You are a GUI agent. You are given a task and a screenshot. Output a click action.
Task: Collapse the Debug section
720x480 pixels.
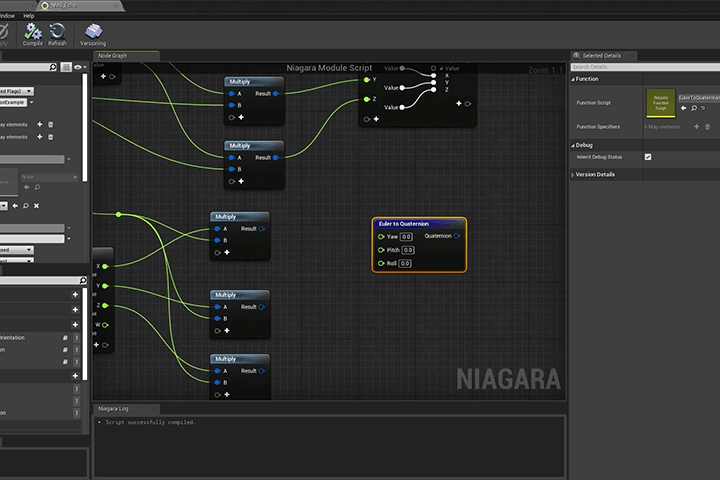[x=573, y=145]
